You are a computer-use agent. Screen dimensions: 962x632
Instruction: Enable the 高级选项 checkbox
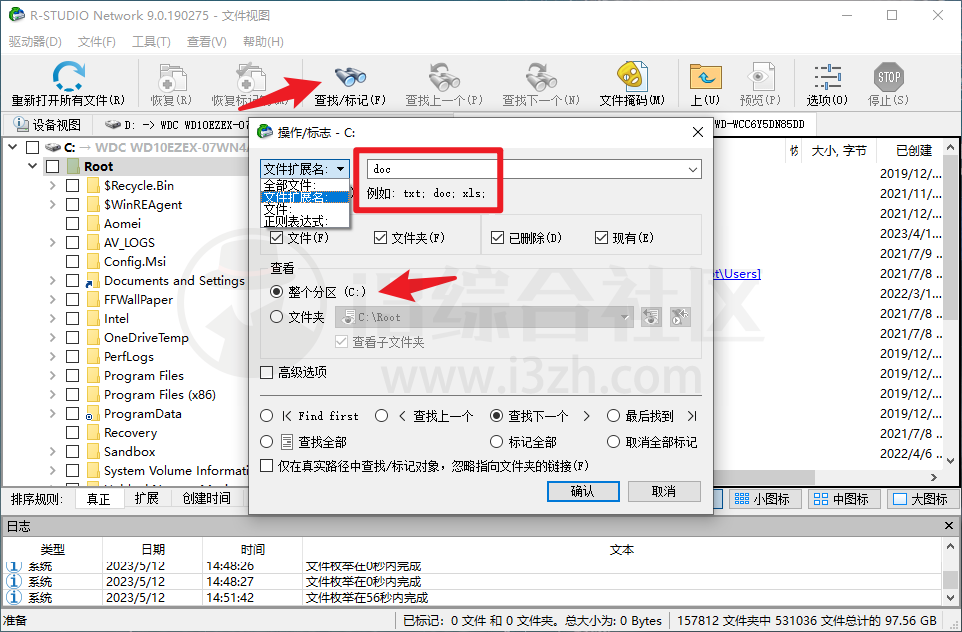[x=267, y=372]
